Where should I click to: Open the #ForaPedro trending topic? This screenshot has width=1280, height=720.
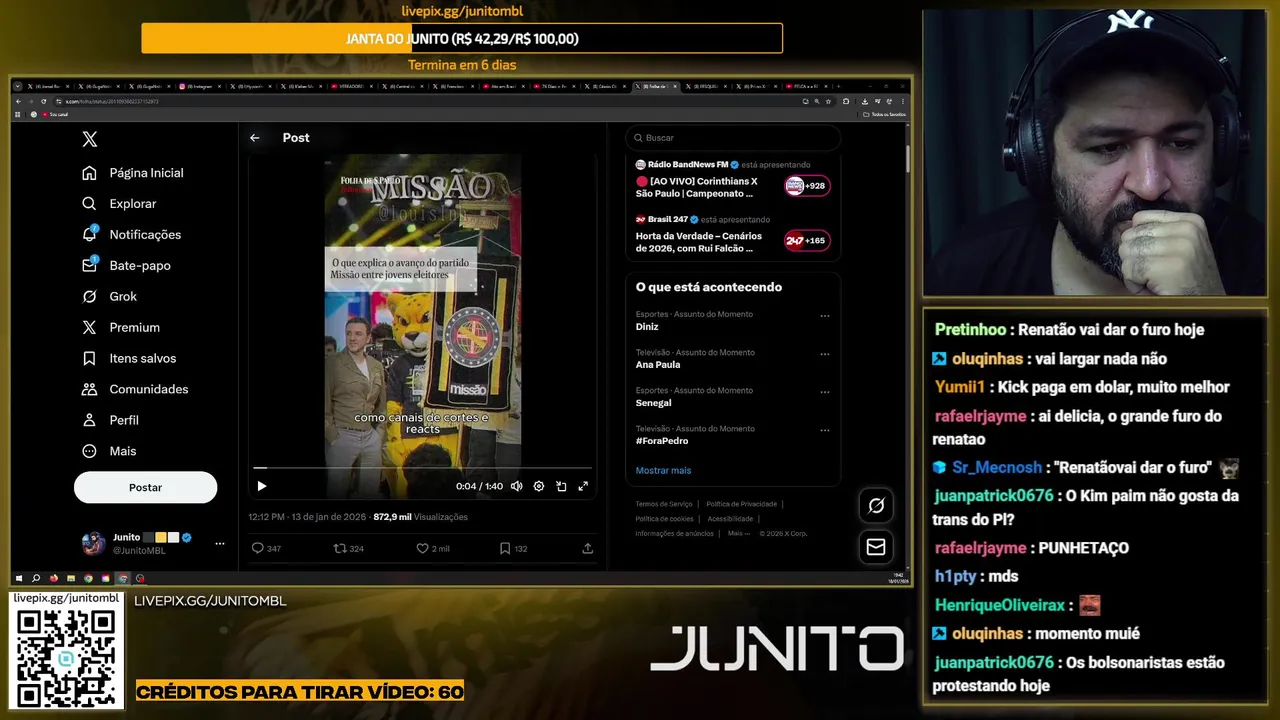pos(662,441)
